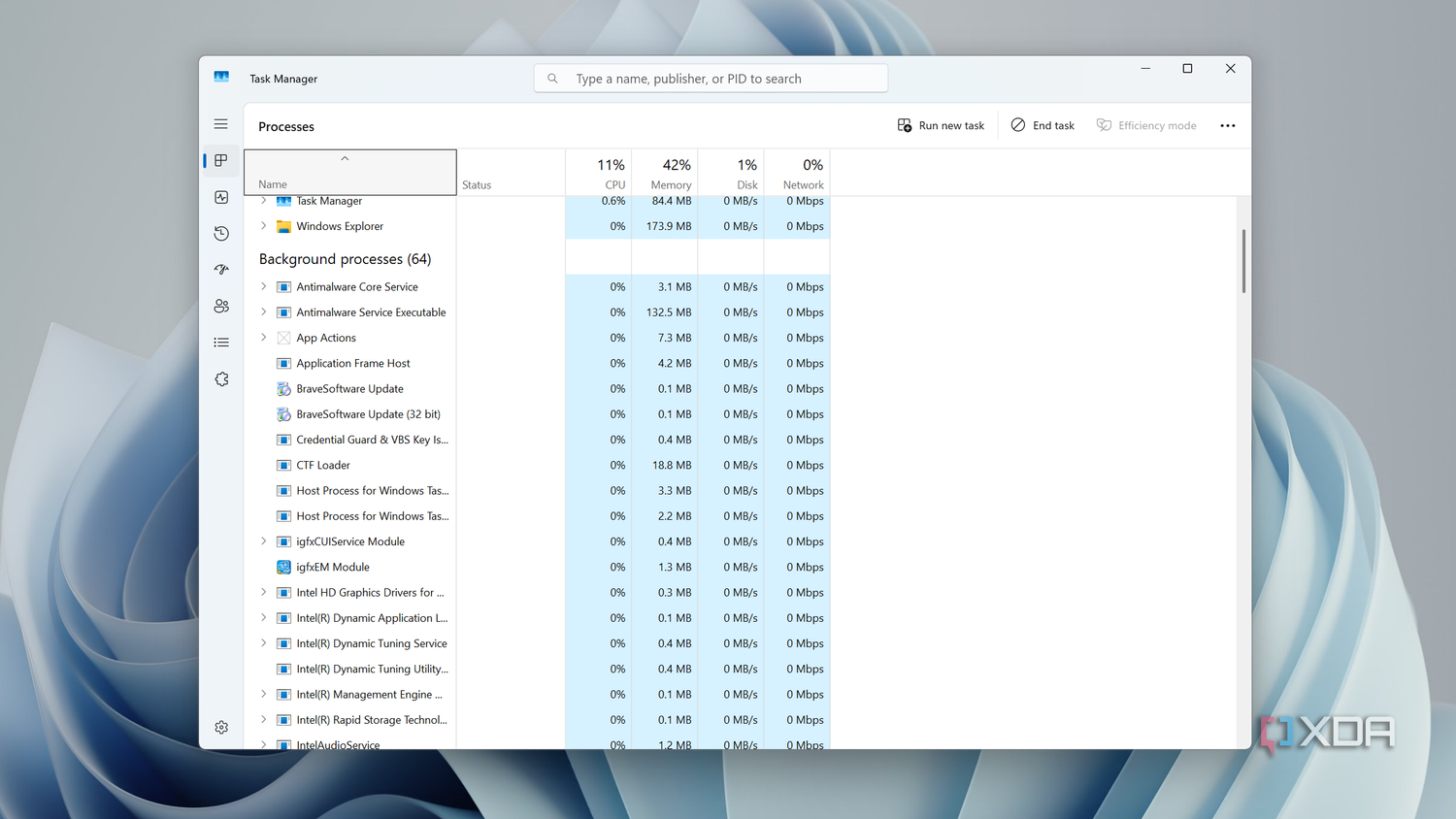Open Task Manager settings gear
The width and height of the screenshot is (1456, 819).
221,728
